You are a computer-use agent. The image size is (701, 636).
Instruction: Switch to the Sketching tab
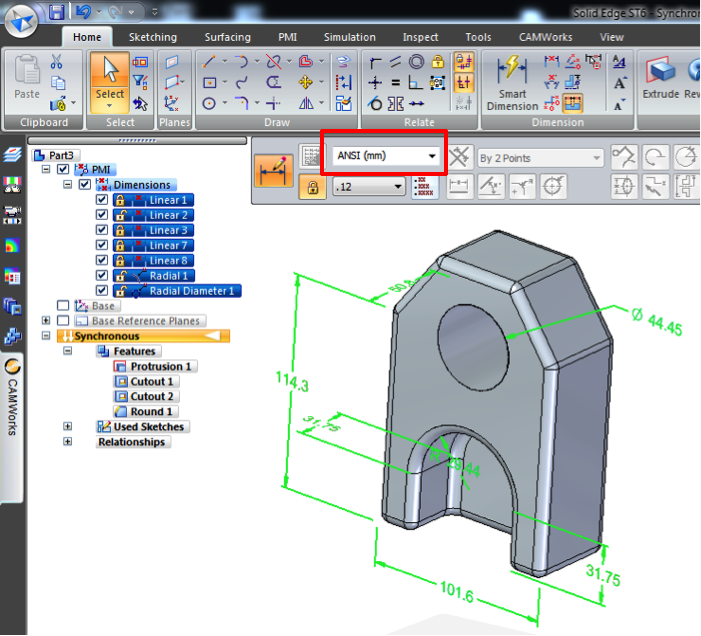[153, 37]
